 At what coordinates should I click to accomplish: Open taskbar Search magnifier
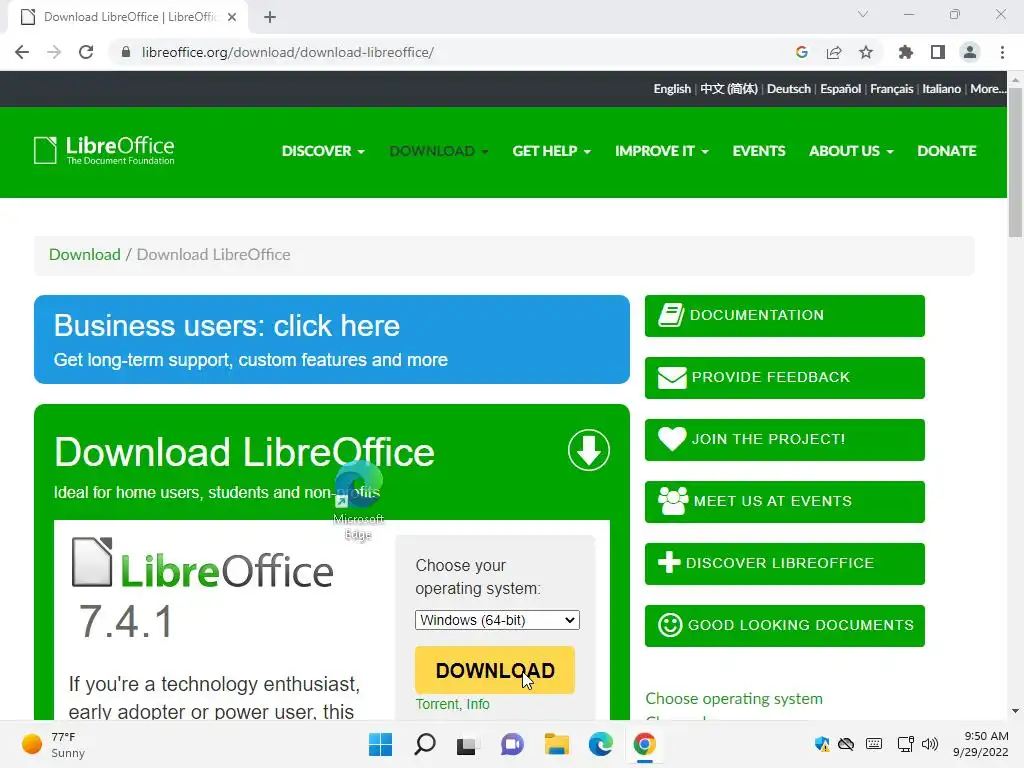point(424,744)
